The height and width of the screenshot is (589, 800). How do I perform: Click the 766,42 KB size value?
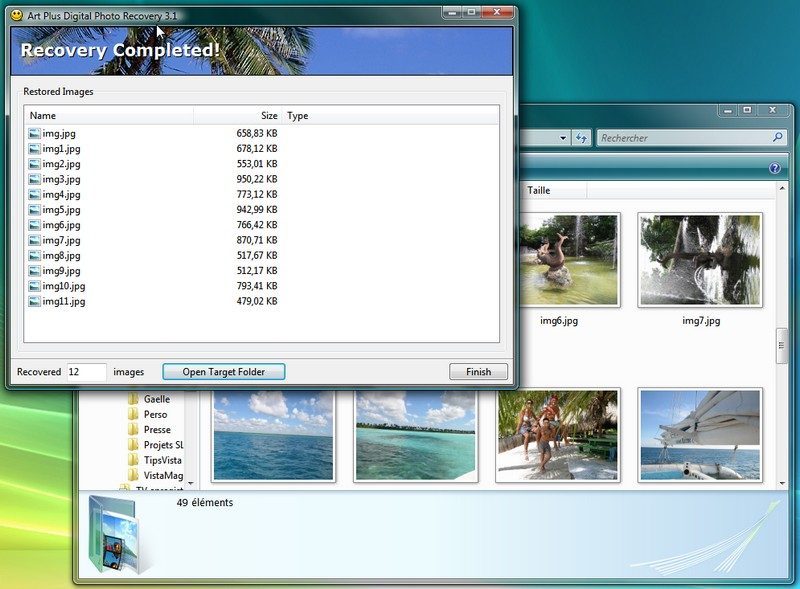[257, 225]
